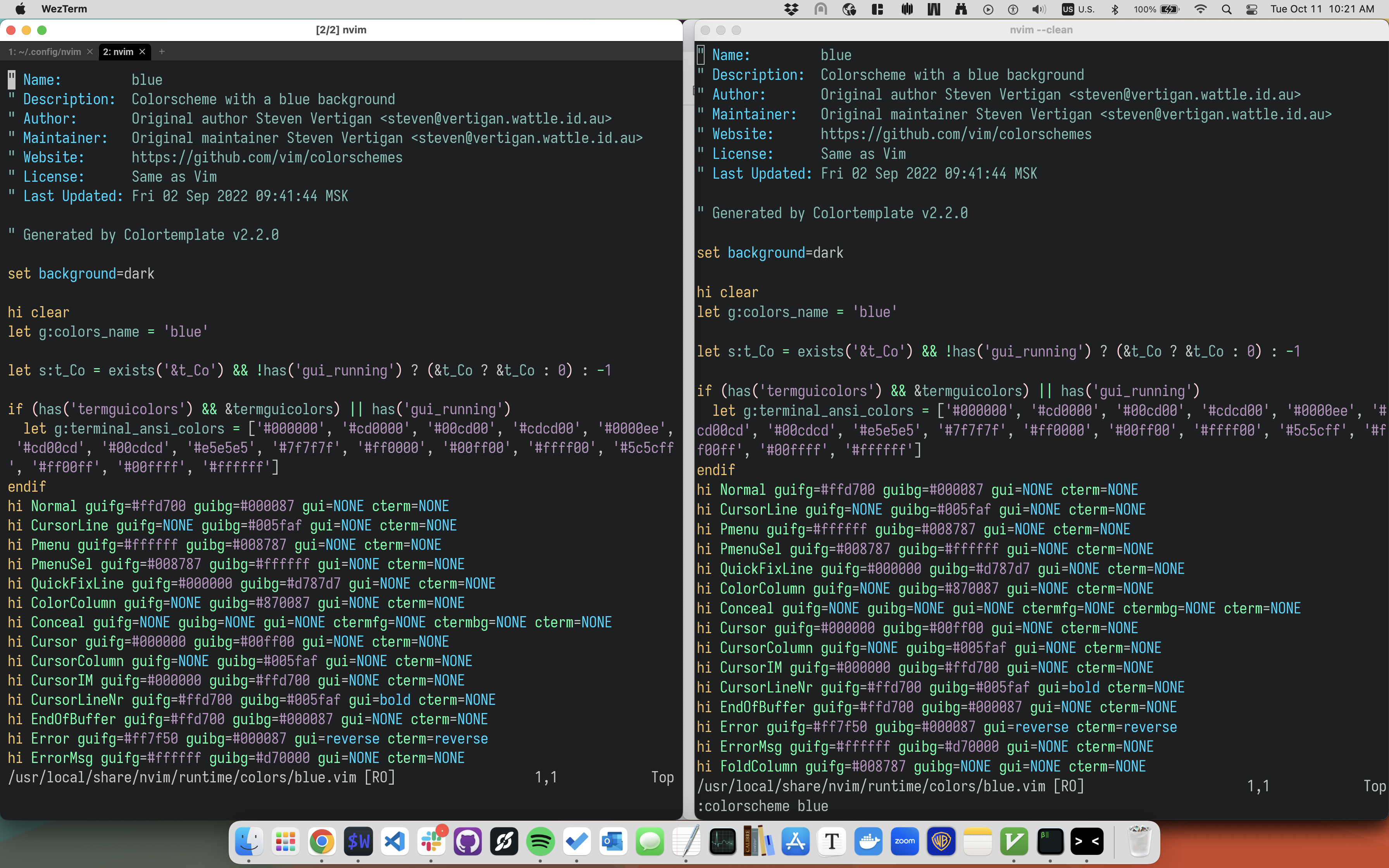Open Calibre library from the Dock
Screen dimensions: 1389x868
coord(758,841)
